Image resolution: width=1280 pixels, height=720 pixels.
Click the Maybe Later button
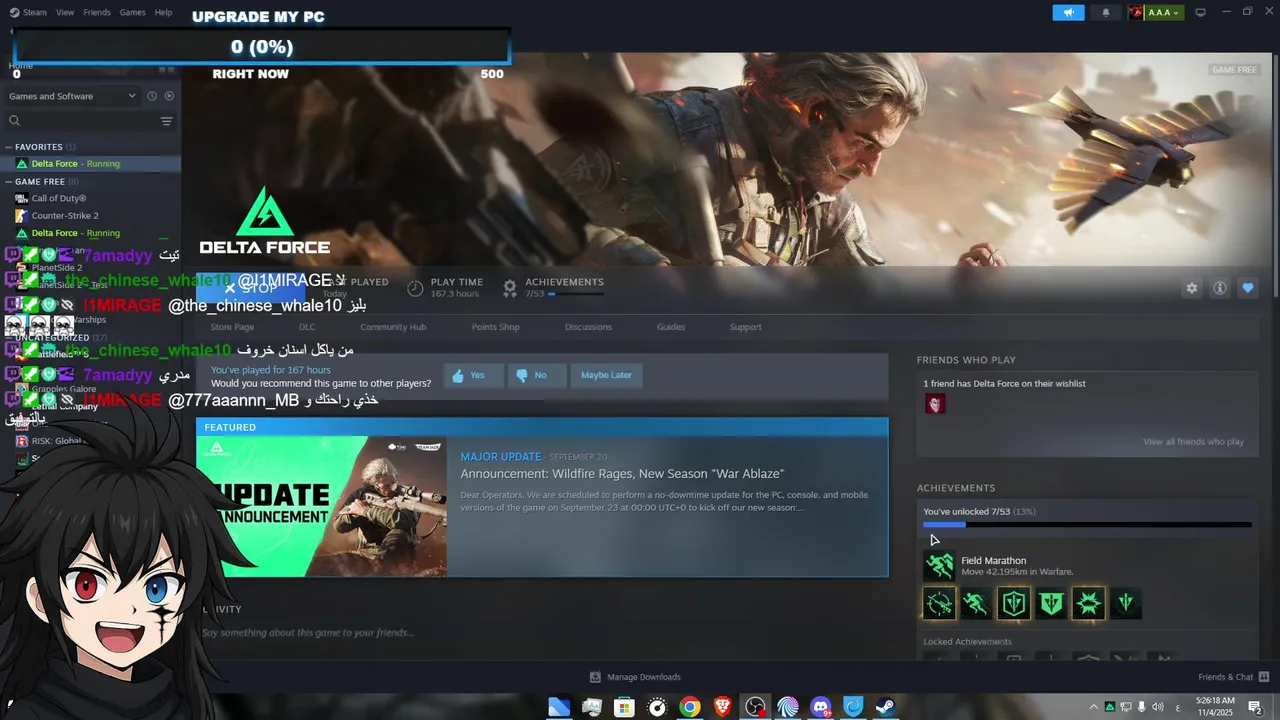[x=606, y=375]
